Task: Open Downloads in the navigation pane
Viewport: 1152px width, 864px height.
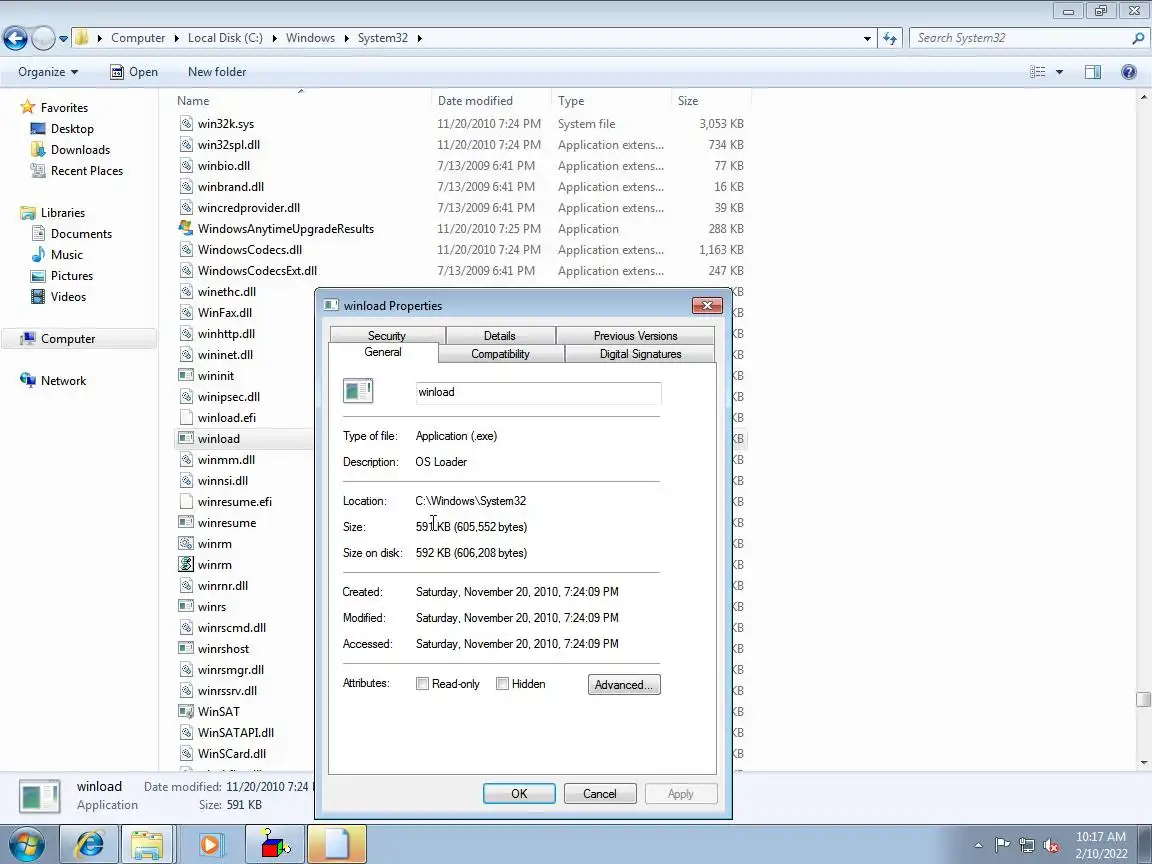Action: click(x=80, y=150)
